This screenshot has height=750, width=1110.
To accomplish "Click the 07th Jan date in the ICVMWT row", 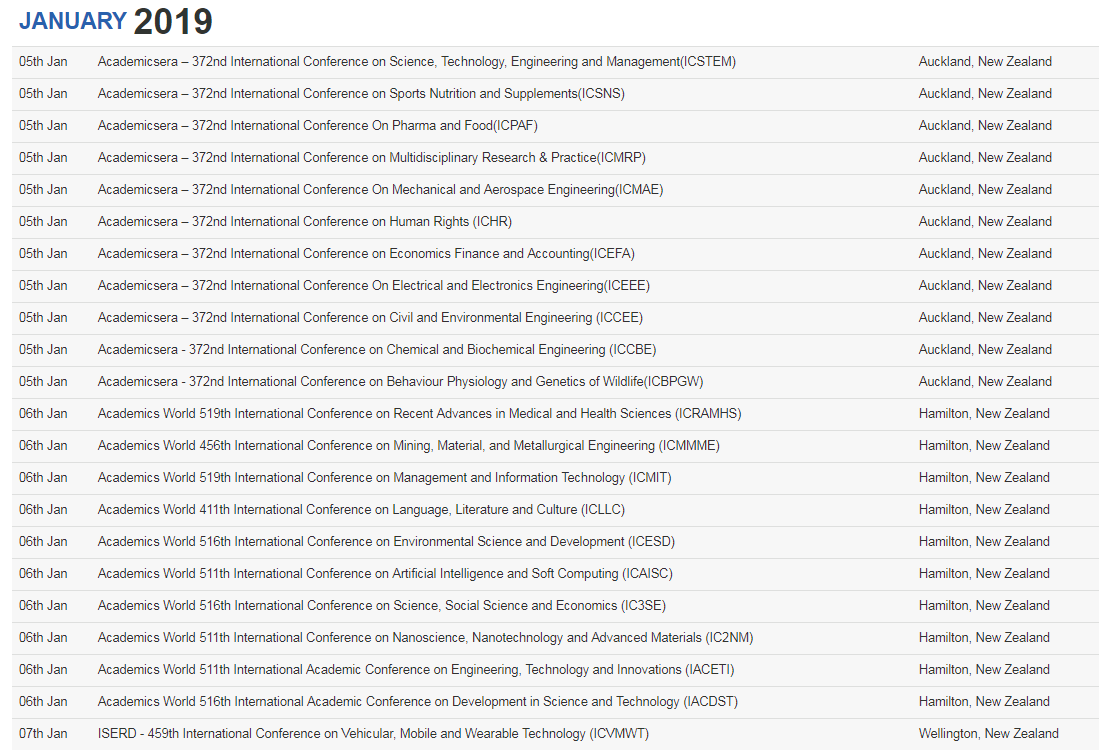I will (x=43, y=734).
